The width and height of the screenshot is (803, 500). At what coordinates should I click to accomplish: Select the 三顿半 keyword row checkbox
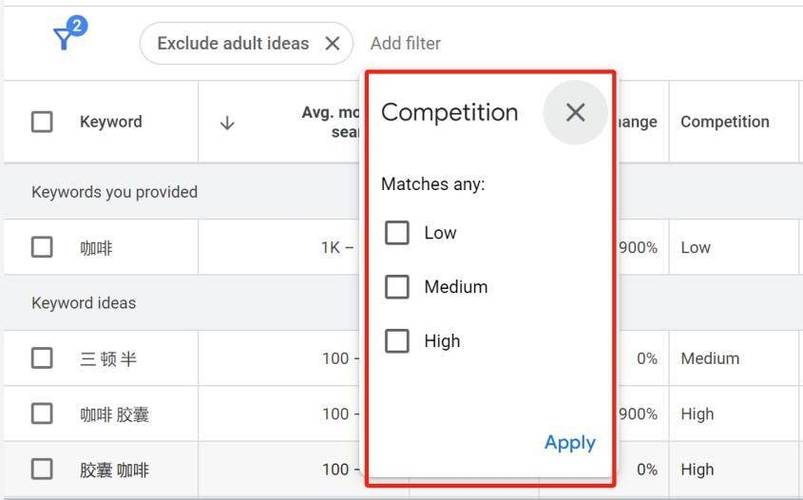click(42, 358)
